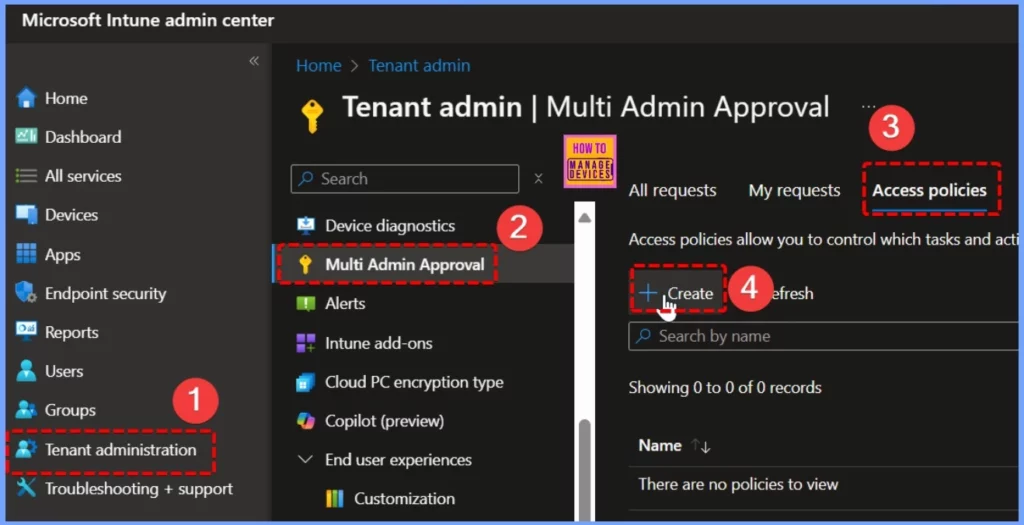This screenshot has width=1024, height=525.
Task: Open the ellipsis menu next to page title
Action: (x=868, y=106)
